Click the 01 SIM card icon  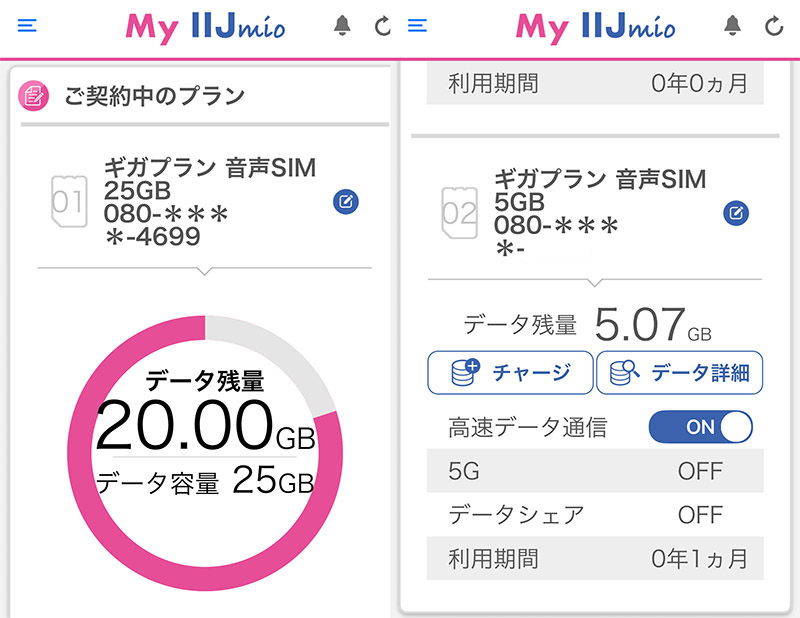[x=68, y=202]
